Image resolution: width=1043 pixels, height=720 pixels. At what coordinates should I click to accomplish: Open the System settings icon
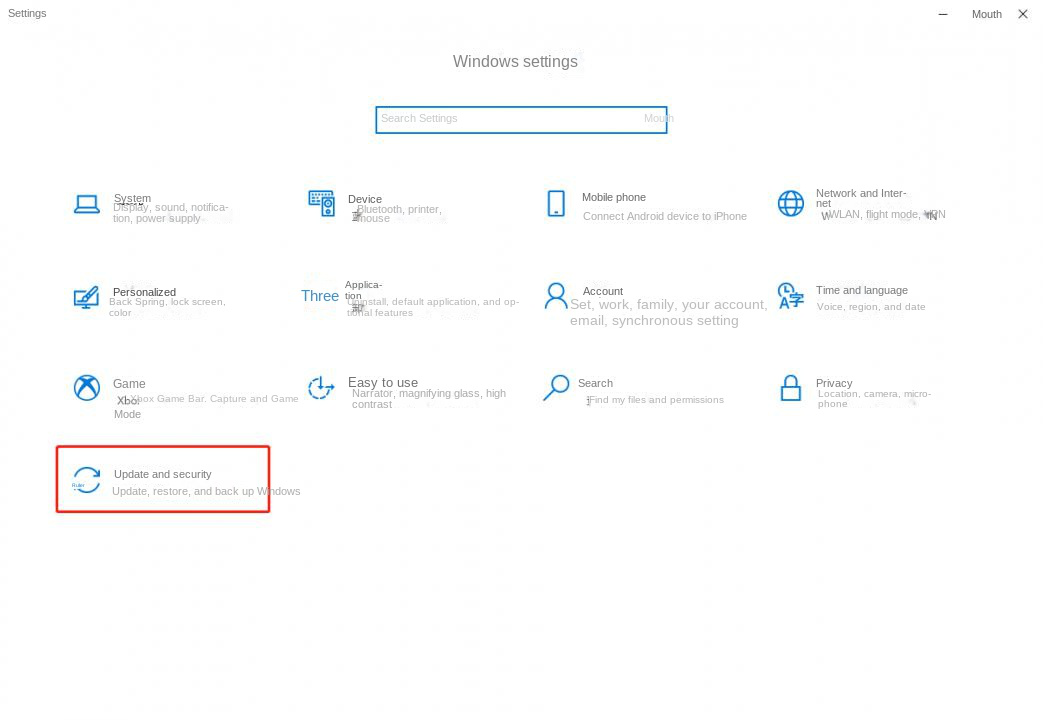pos(87,203)
